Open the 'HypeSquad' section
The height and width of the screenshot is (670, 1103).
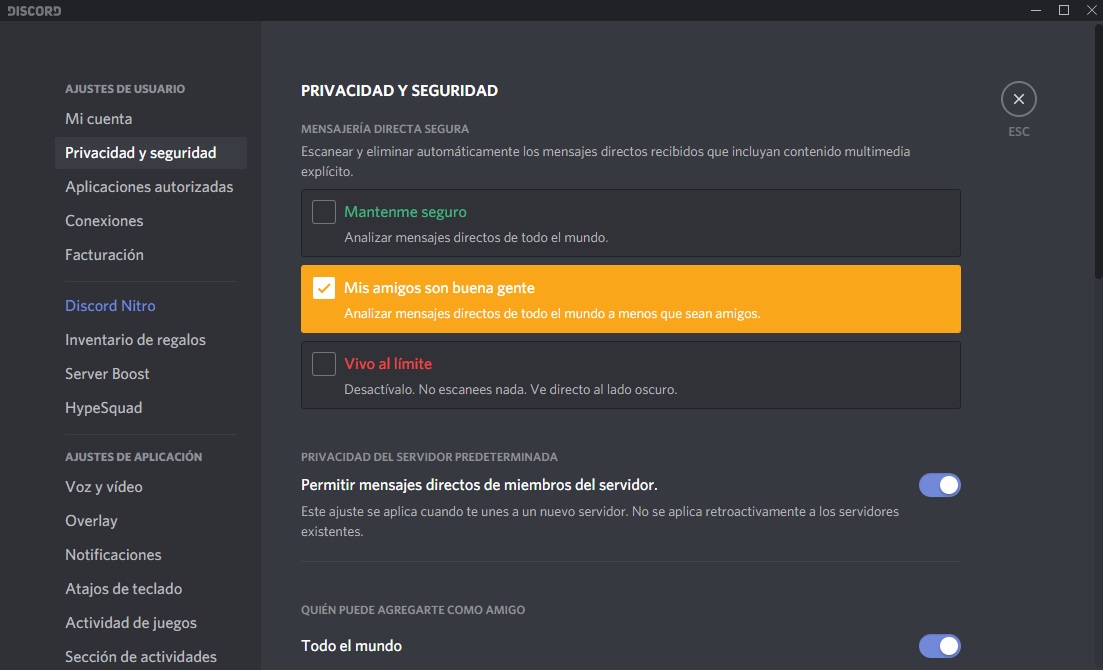(103, 408)
